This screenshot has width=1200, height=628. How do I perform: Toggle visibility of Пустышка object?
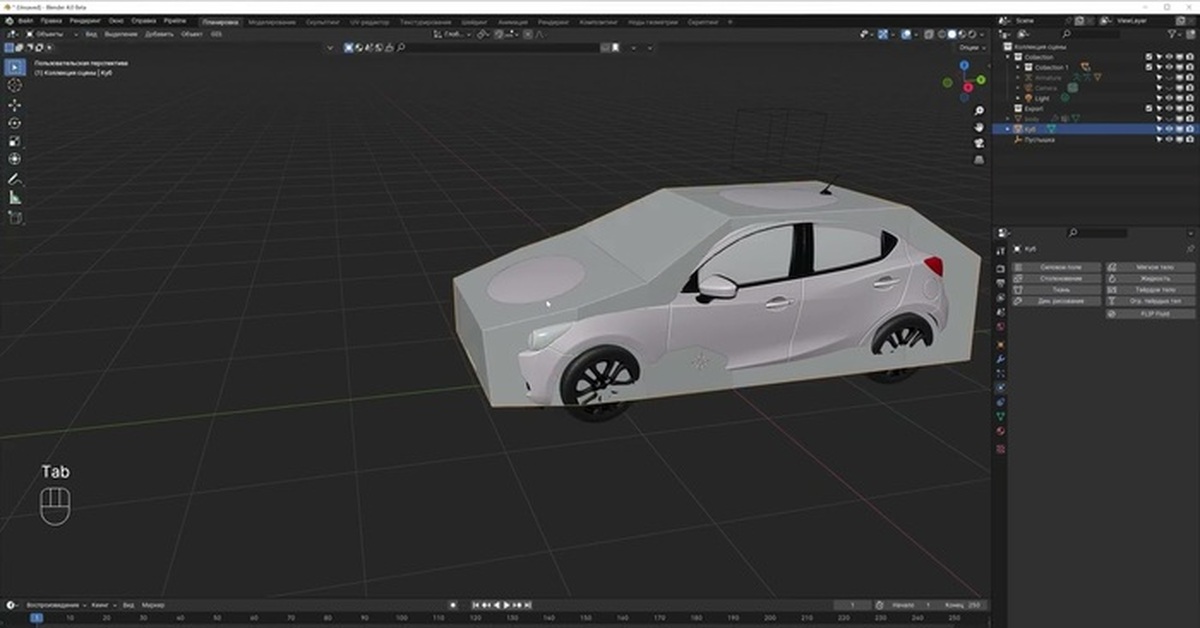point(1168,140)
